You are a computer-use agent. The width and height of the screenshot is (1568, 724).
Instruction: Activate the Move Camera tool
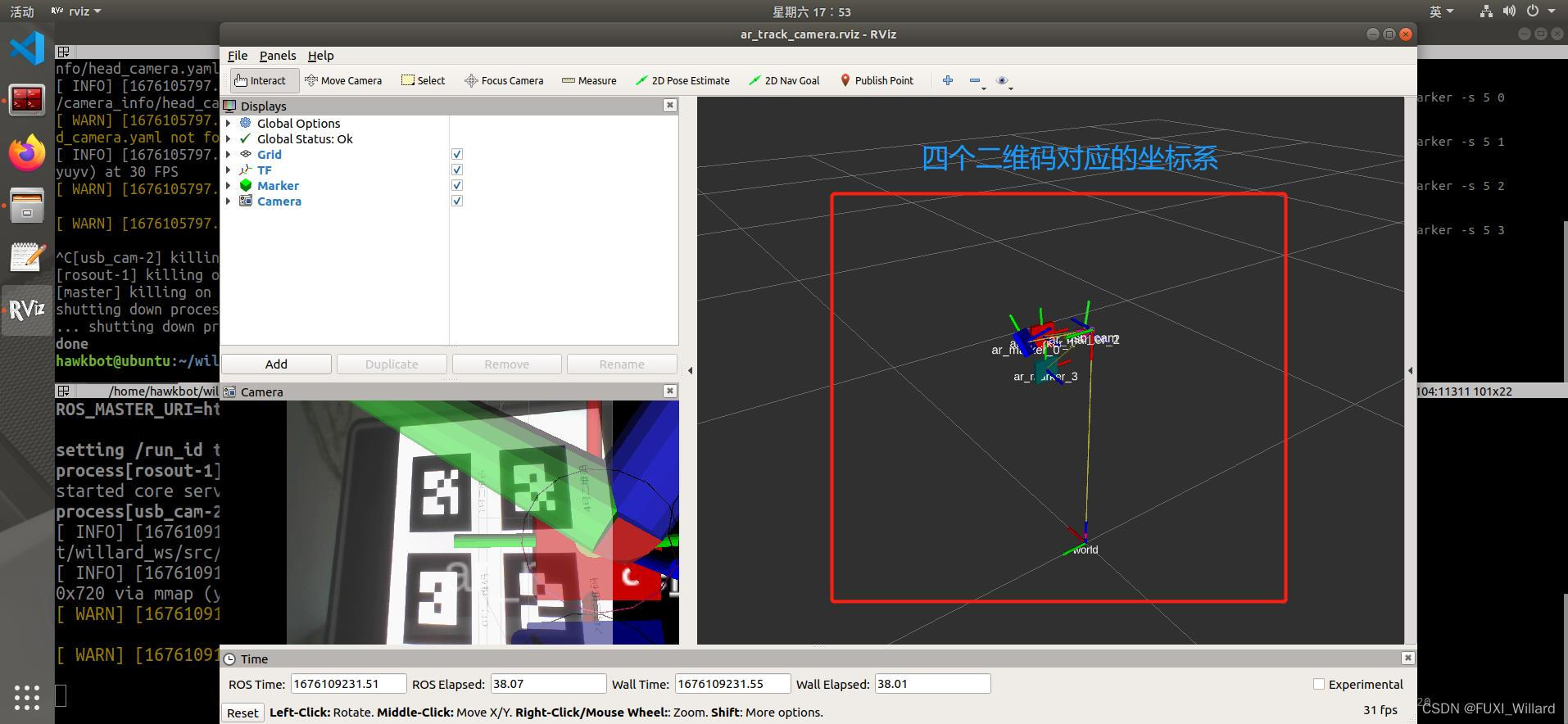pos(343,80)
